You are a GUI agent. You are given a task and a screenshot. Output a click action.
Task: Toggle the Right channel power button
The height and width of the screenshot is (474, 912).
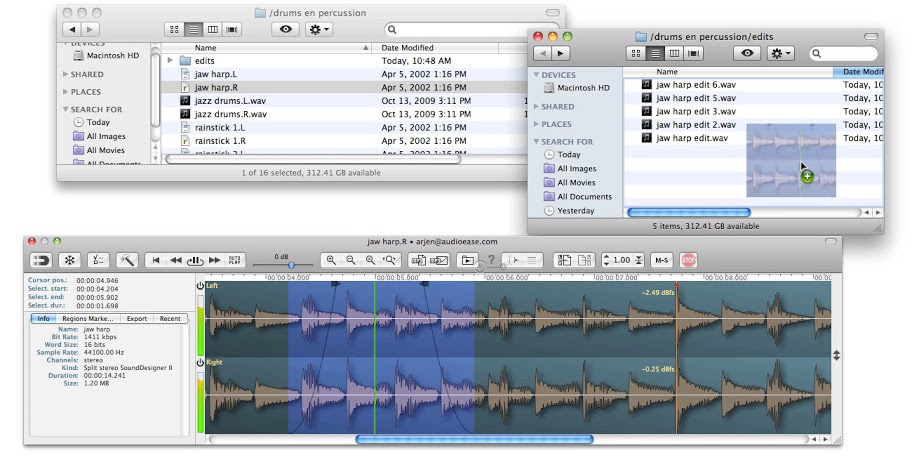click(x=200, y=362)
